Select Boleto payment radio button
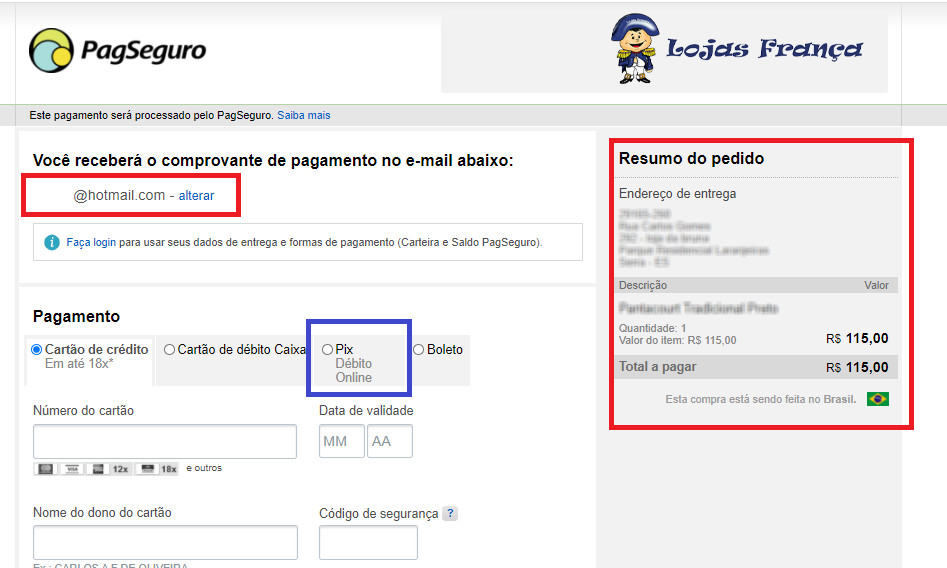947x568 pixels. pos(419,349)
